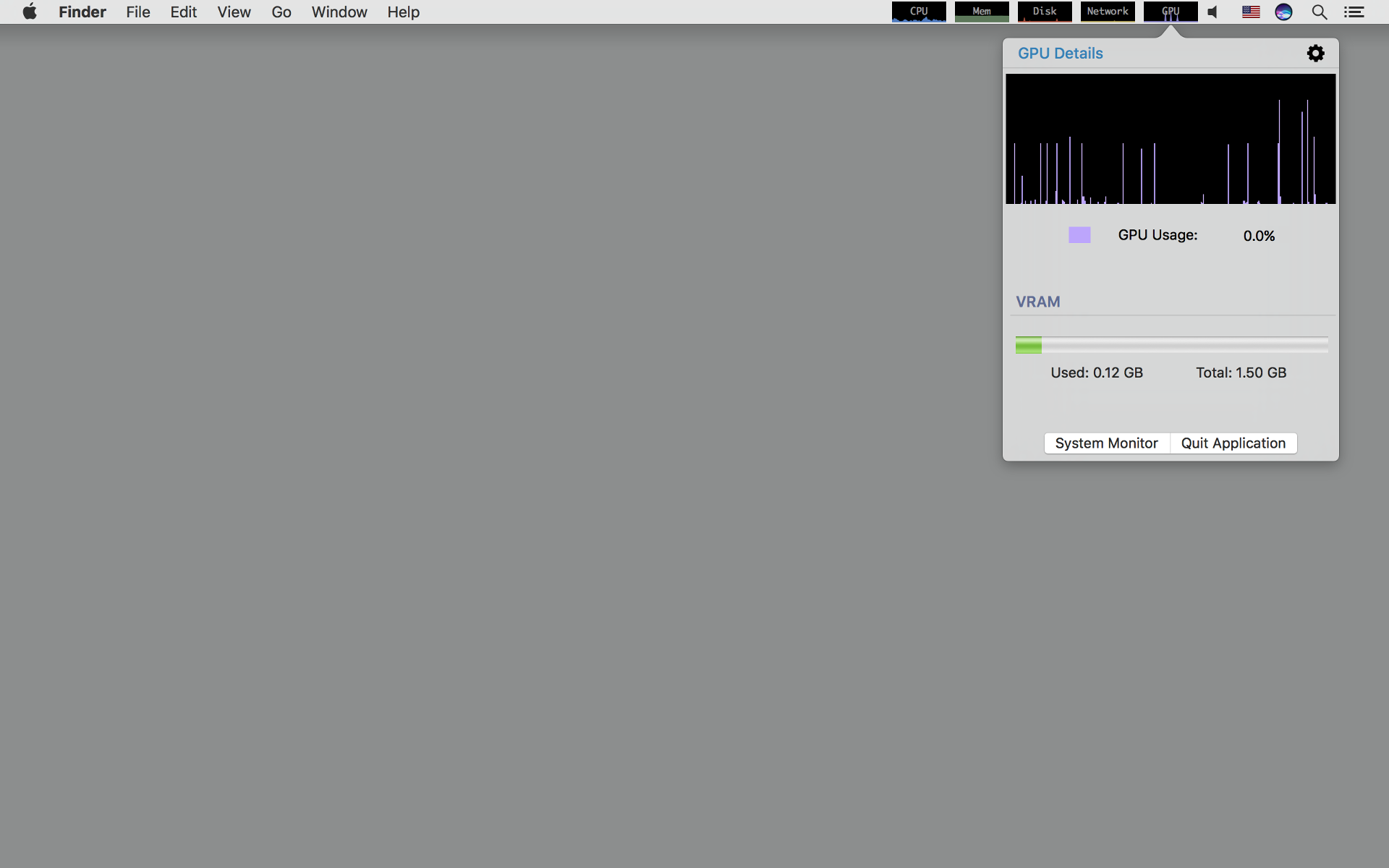Open the Apple menu
This screenshot has height=868, width=1389.
[x=30, y=12]
